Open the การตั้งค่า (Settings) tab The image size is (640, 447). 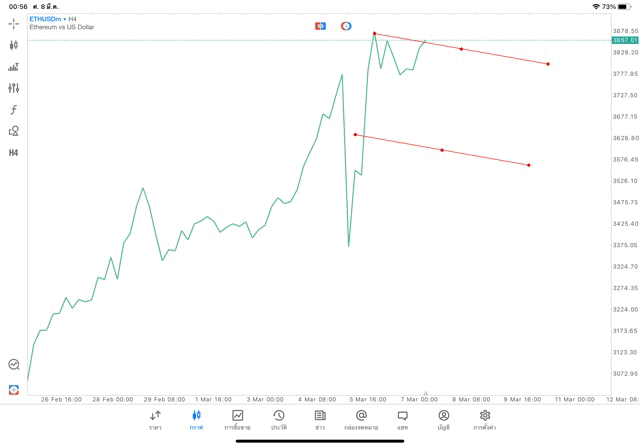click(485, 420)
